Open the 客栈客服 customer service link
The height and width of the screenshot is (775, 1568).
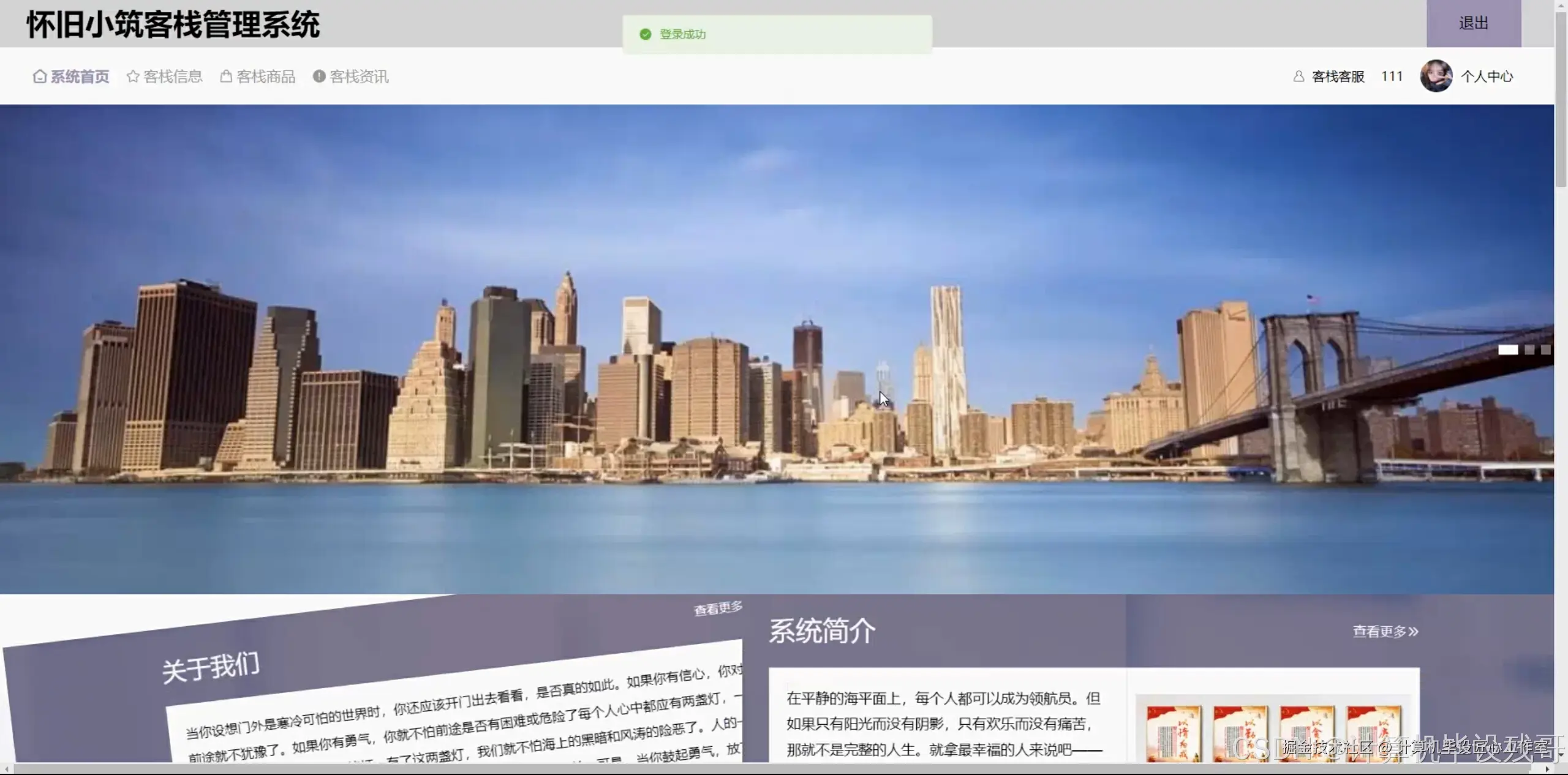click(1338, 77)
